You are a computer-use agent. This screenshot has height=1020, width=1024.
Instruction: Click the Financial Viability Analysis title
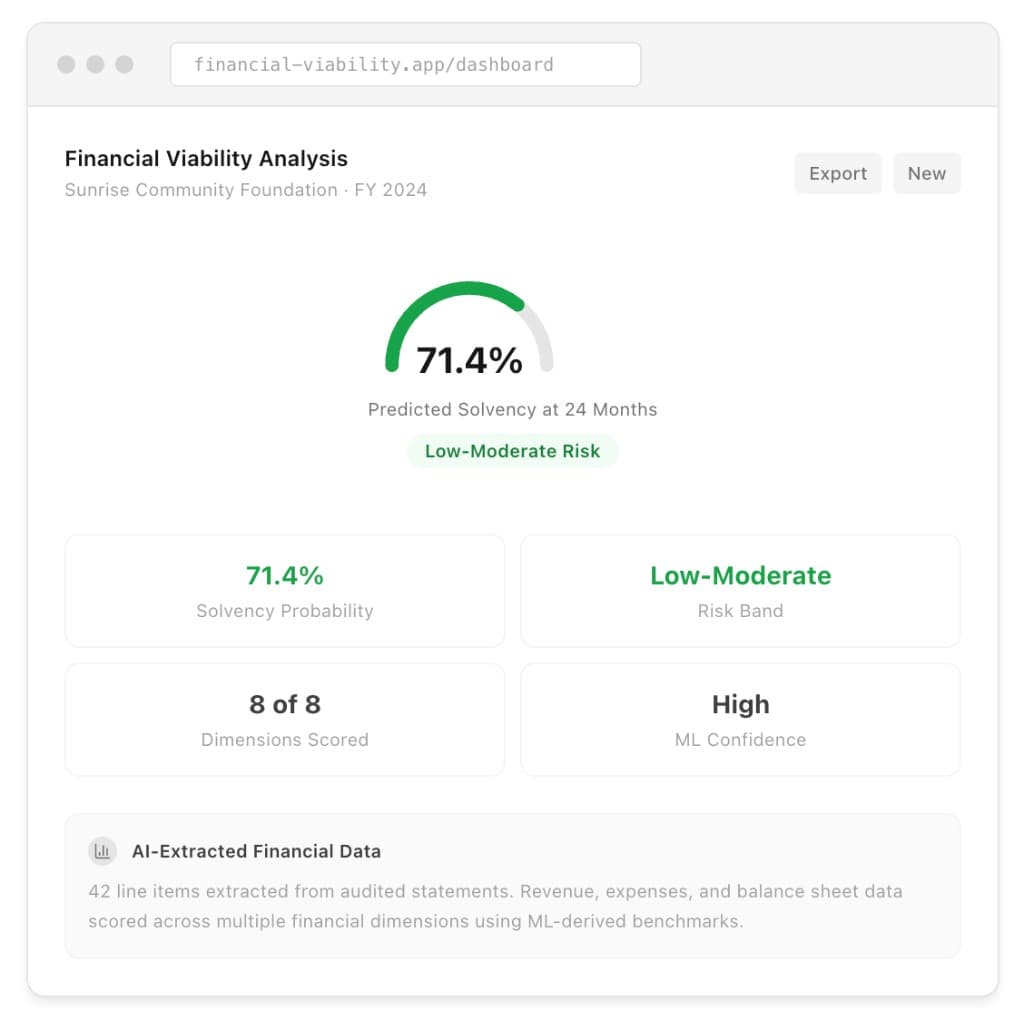(205, 158)
